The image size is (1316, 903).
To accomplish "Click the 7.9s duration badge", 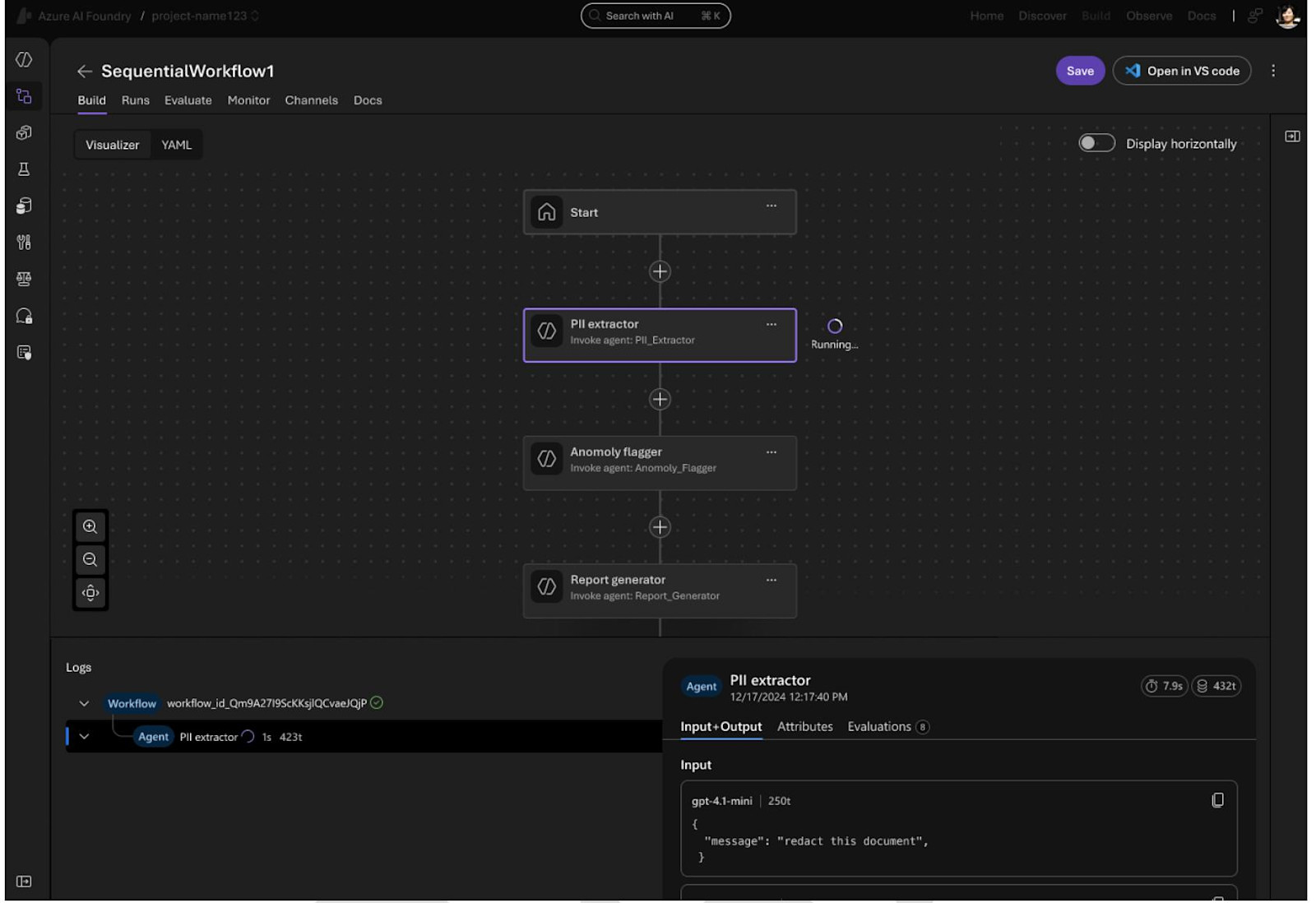I will tap(1164, 686).
